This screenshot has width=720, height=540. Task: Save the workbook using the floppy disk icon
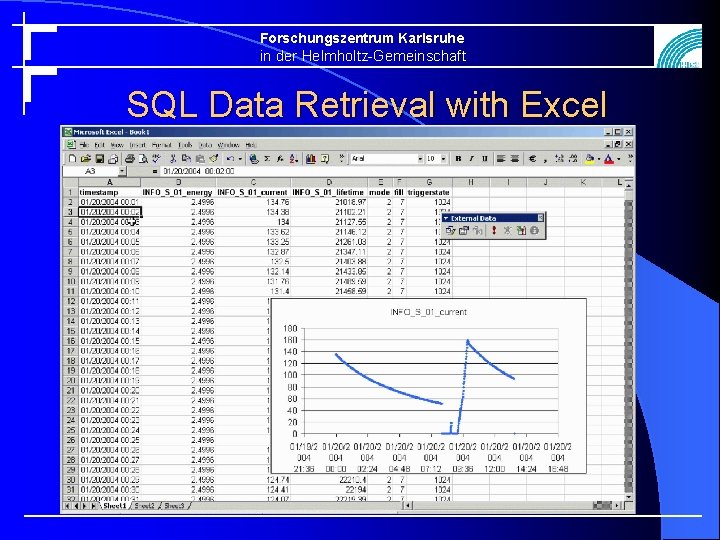(x=99, y=159)
